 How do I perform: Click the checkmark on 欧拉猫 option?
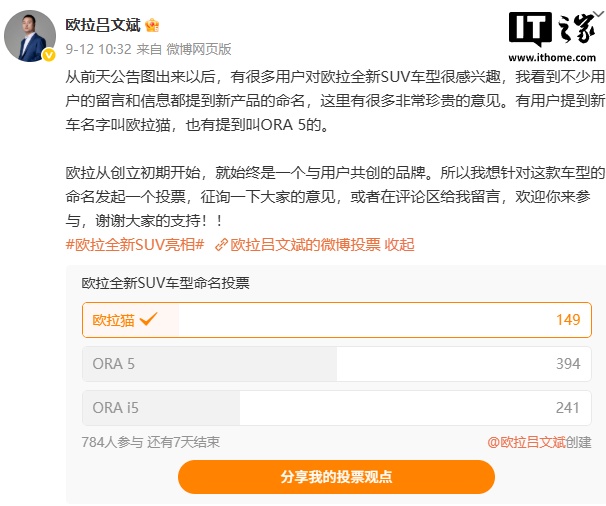(x=149, y=320)
